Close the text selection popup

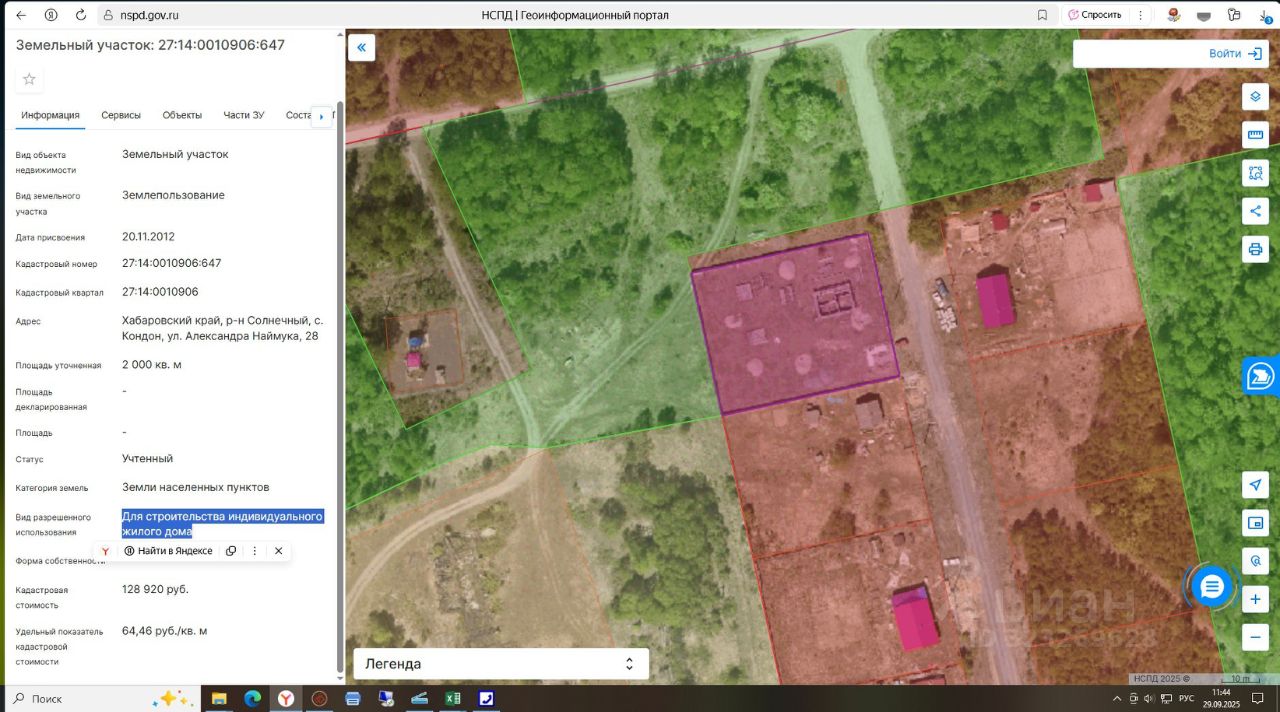pyautogui.click(x=278, y=551)
